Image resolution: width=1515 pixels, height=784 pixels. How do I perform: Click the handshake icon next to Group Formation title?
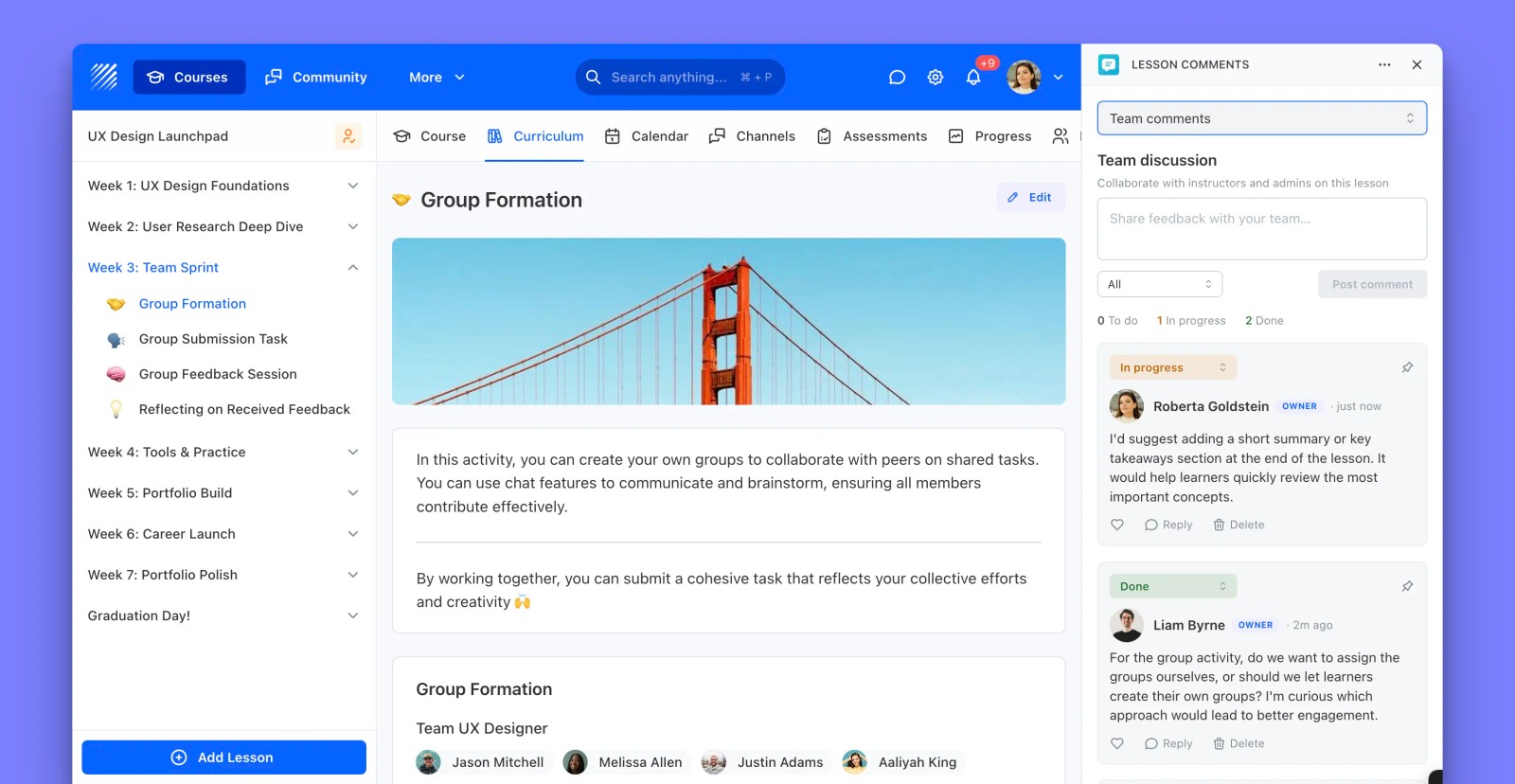pos(401,200)
